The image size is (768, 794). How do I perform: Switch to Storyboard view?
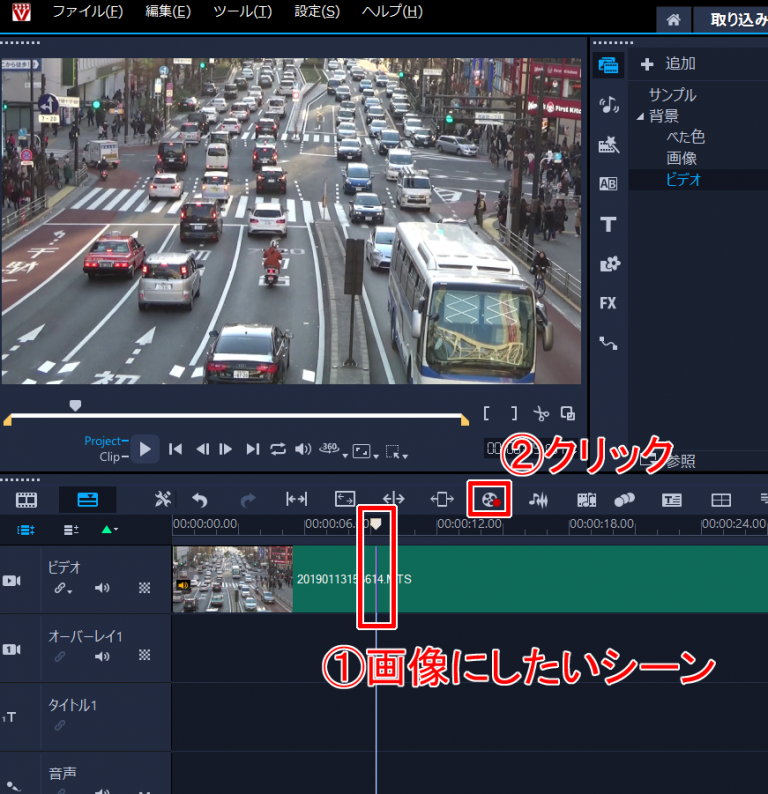click(x=26, y=500)
